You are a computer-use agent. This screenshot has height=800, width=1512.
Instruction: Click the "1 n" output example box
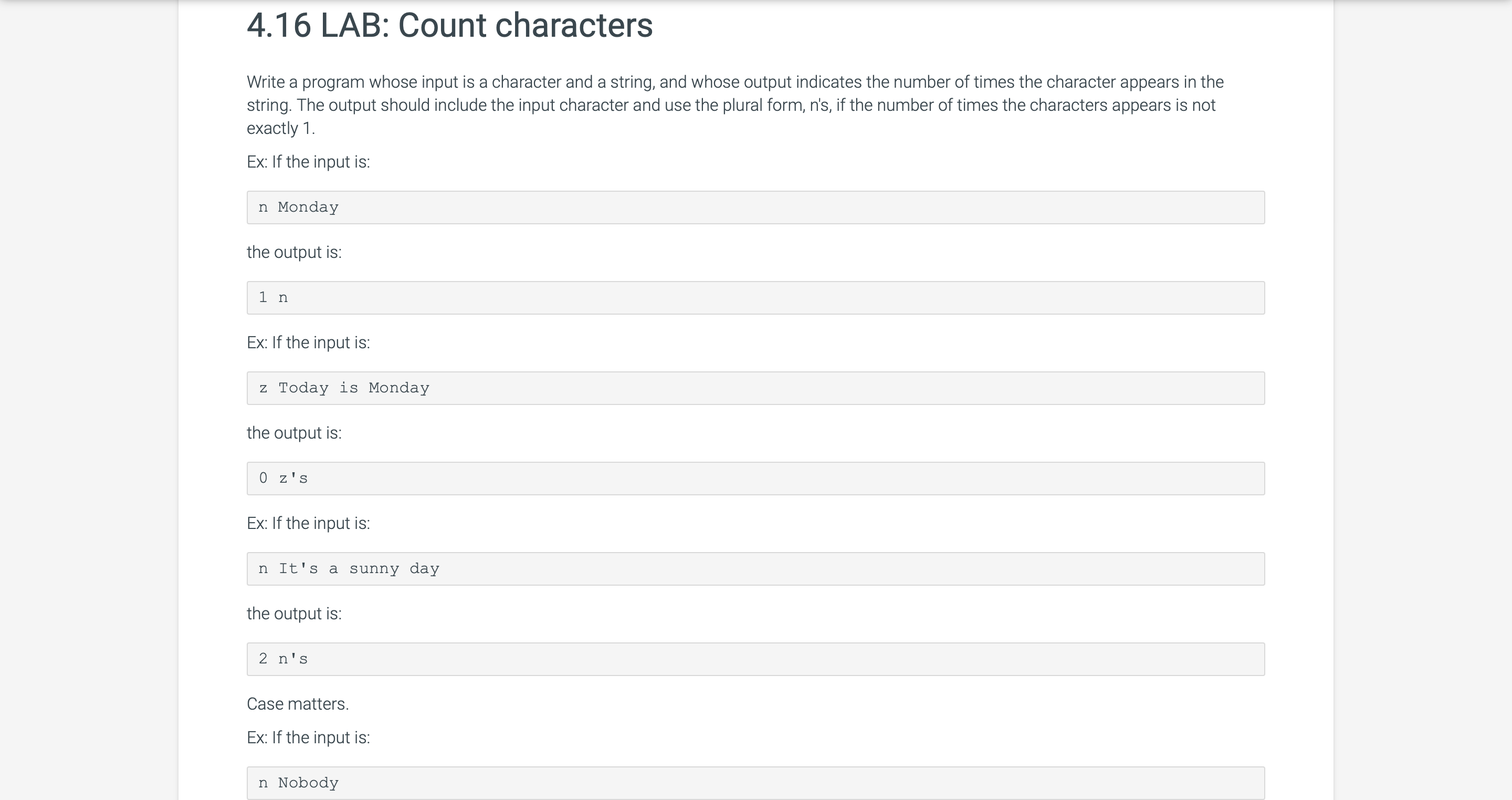[x=755, y=298]
